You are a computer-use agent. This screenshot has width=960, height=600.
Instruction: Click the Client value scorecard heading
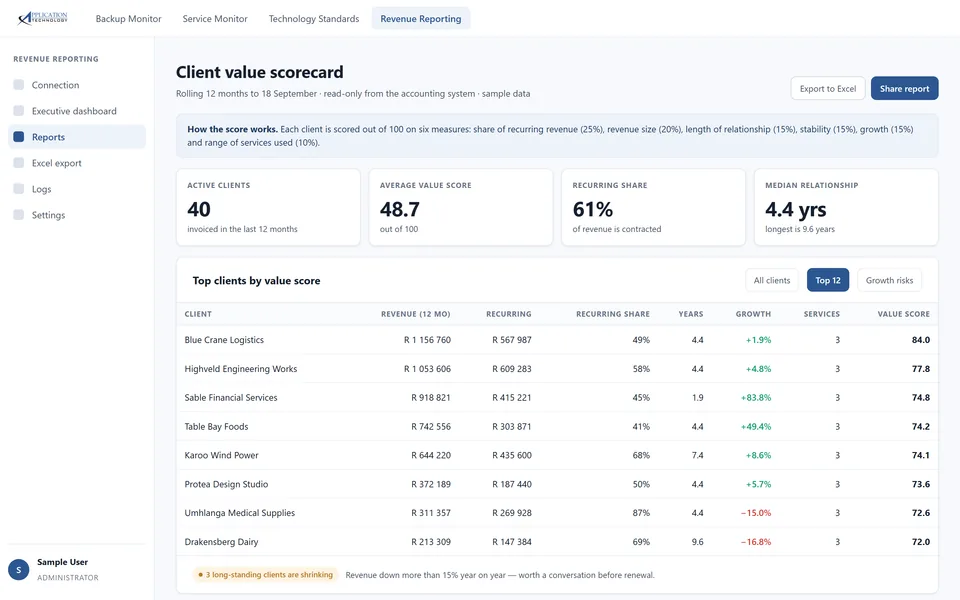click(x=260, y=72)
